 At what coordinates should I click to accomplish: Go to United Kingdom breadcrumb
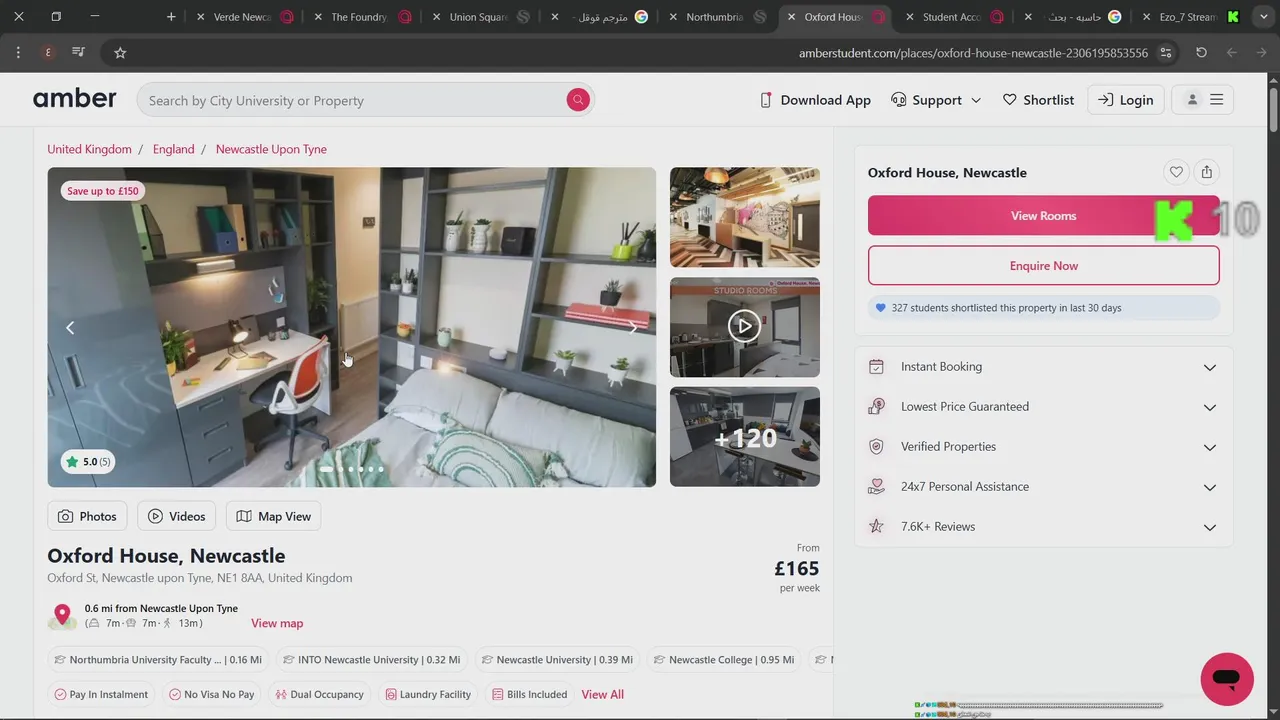(89, 149)
